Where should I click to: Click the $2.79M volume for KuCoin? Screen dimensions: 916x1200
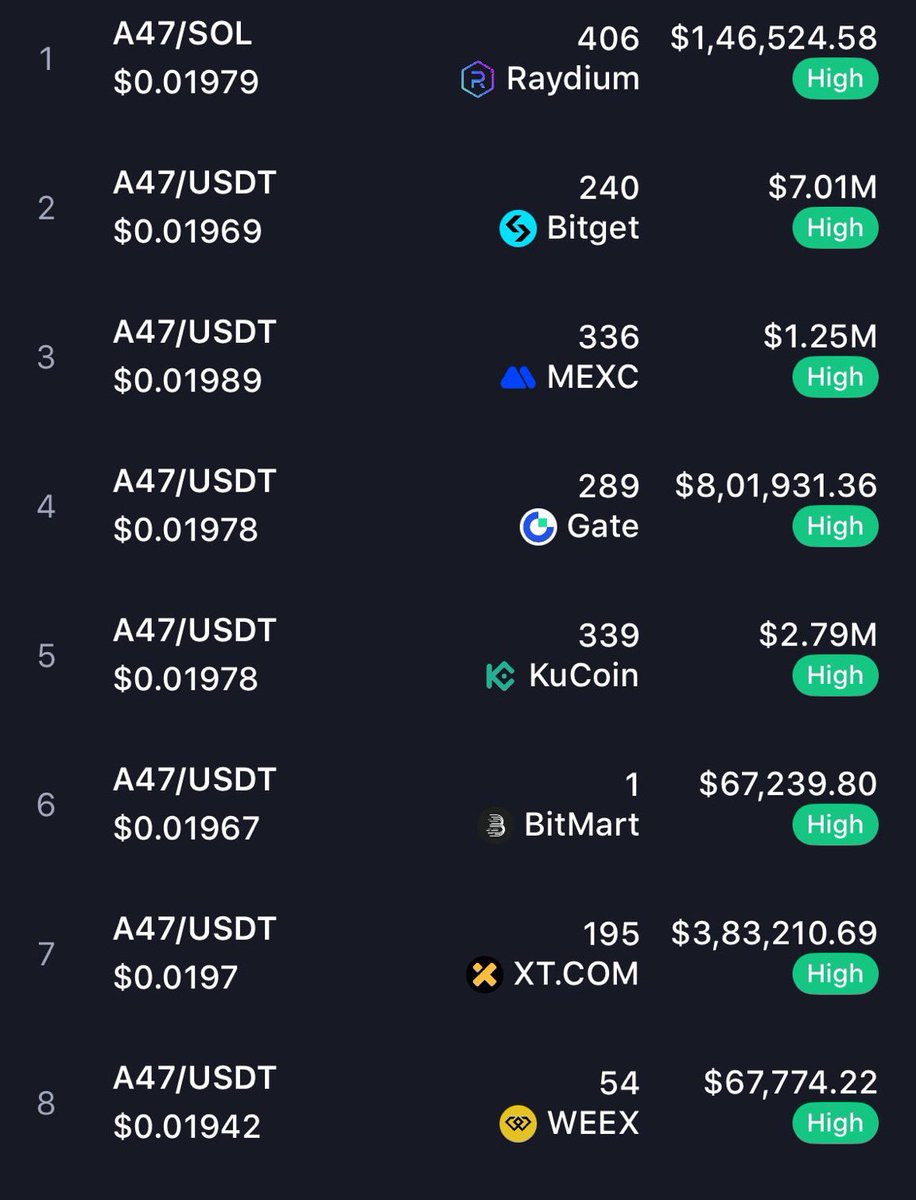click(x=818, y=635)
